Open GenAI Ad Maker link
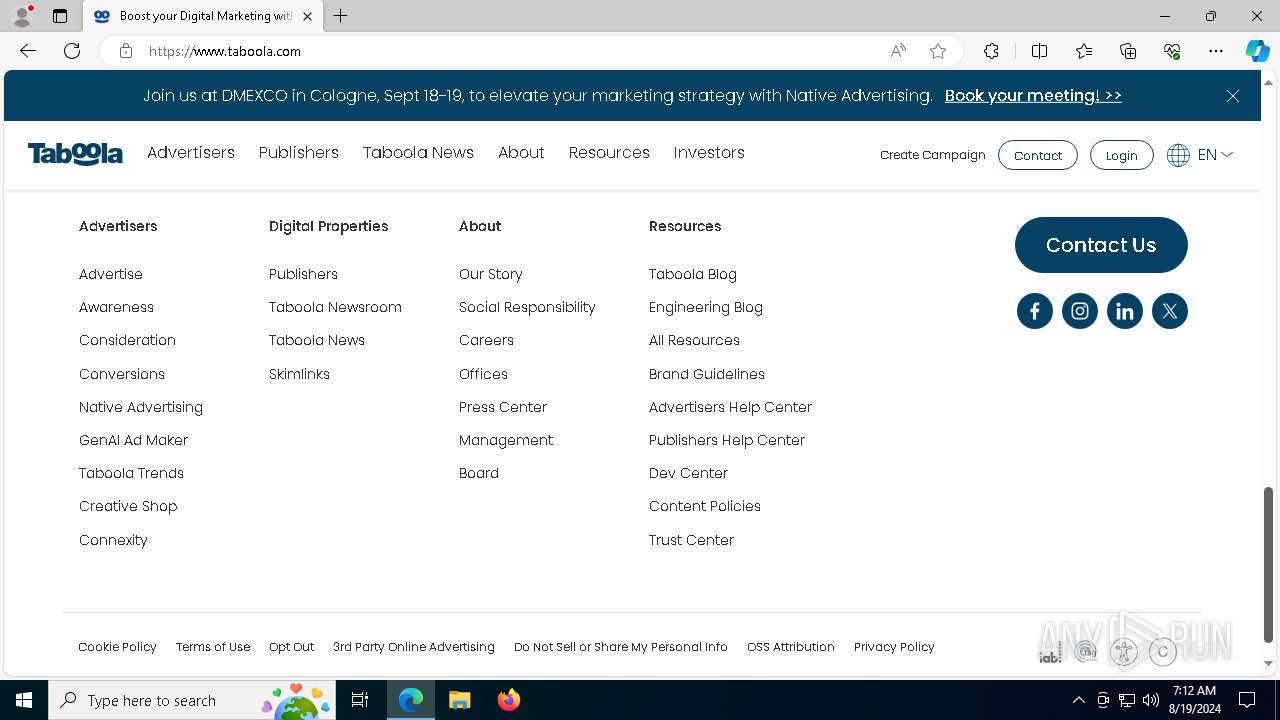The image size is (1280, 720). [133, 440]
